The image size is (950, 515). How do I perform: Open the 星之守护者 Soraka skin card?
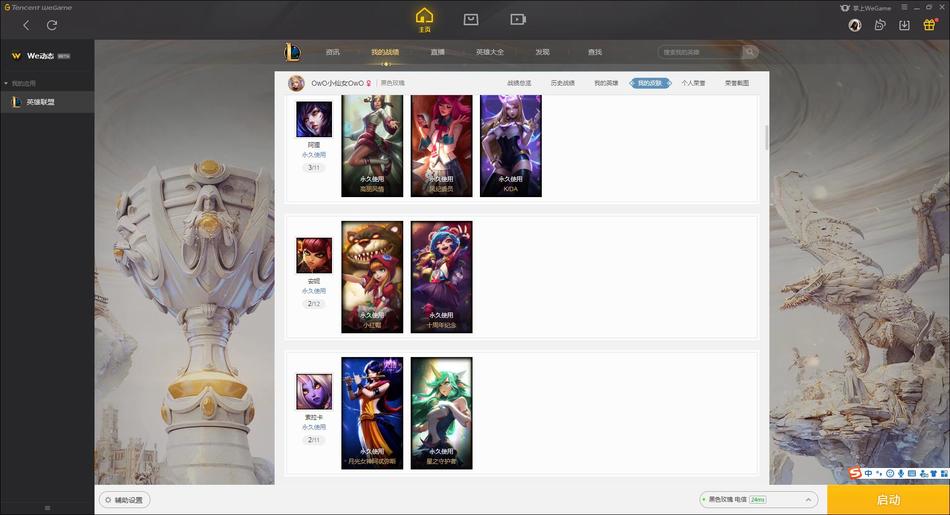[441, 413]
